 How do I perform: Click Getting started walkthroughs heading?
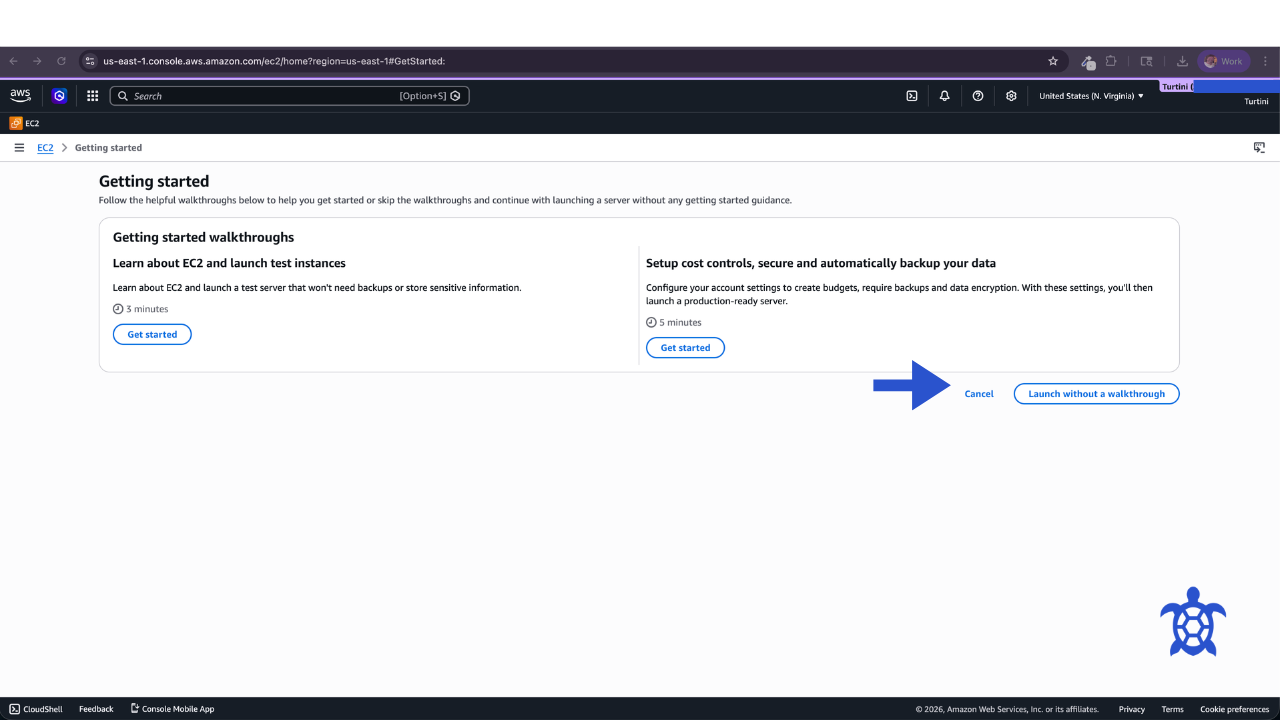pyautogui.click(x=203, y=238)
